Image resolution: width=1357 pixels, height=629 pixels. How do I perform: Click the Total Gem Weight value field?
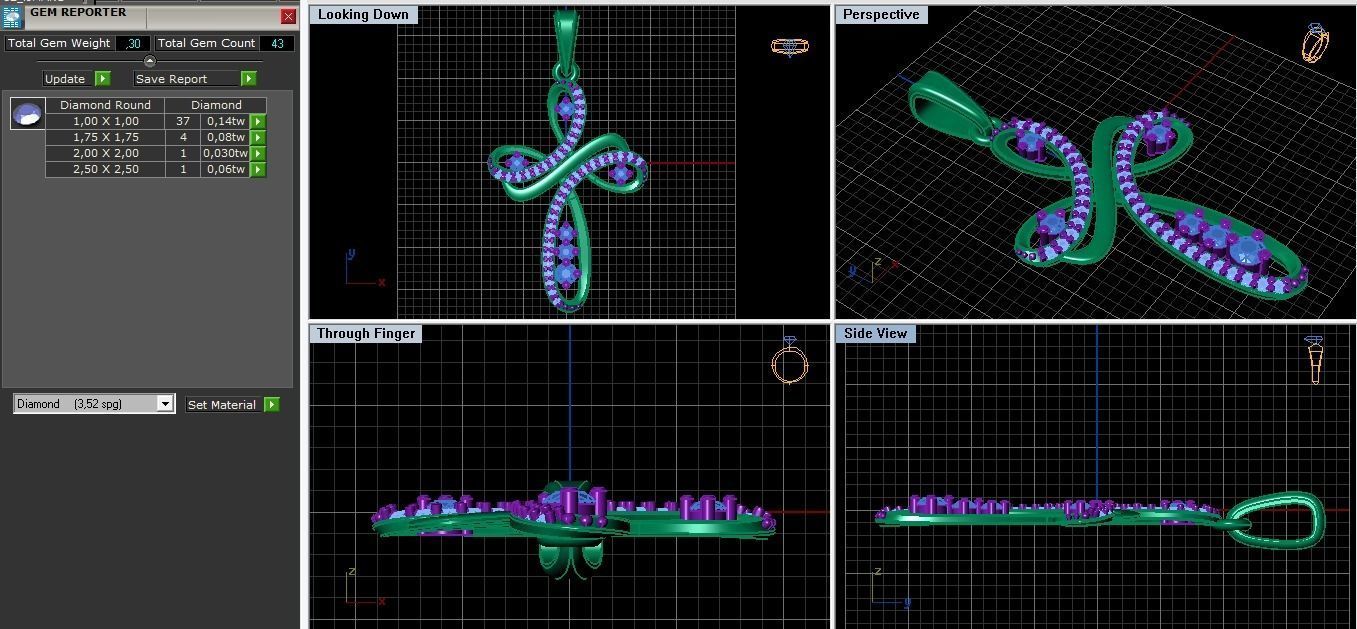pyautogui.click(x=133, y=43)
